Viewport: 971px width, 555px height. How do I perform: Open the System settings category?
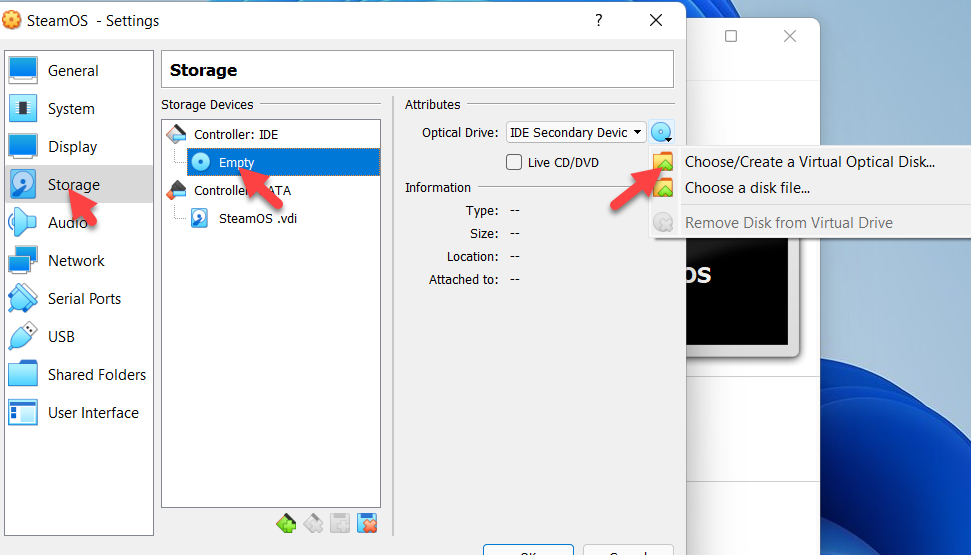70,109
